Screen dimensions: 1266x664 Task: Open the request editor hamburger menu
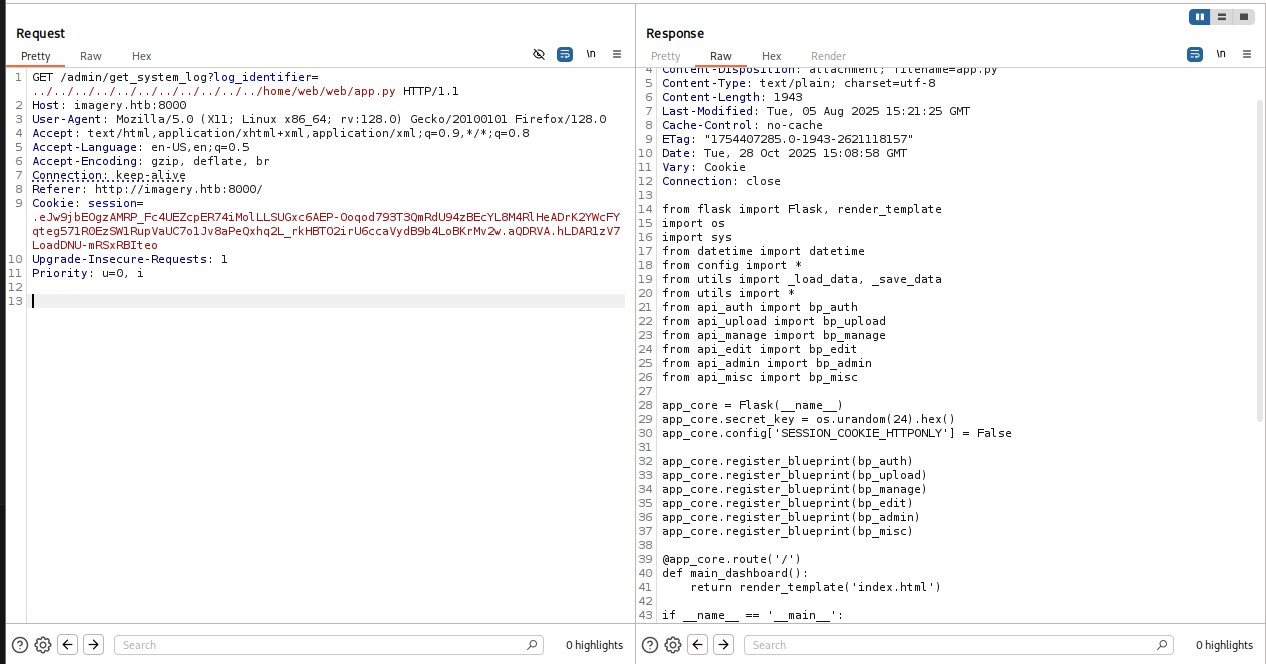click(x=617, y=54)
